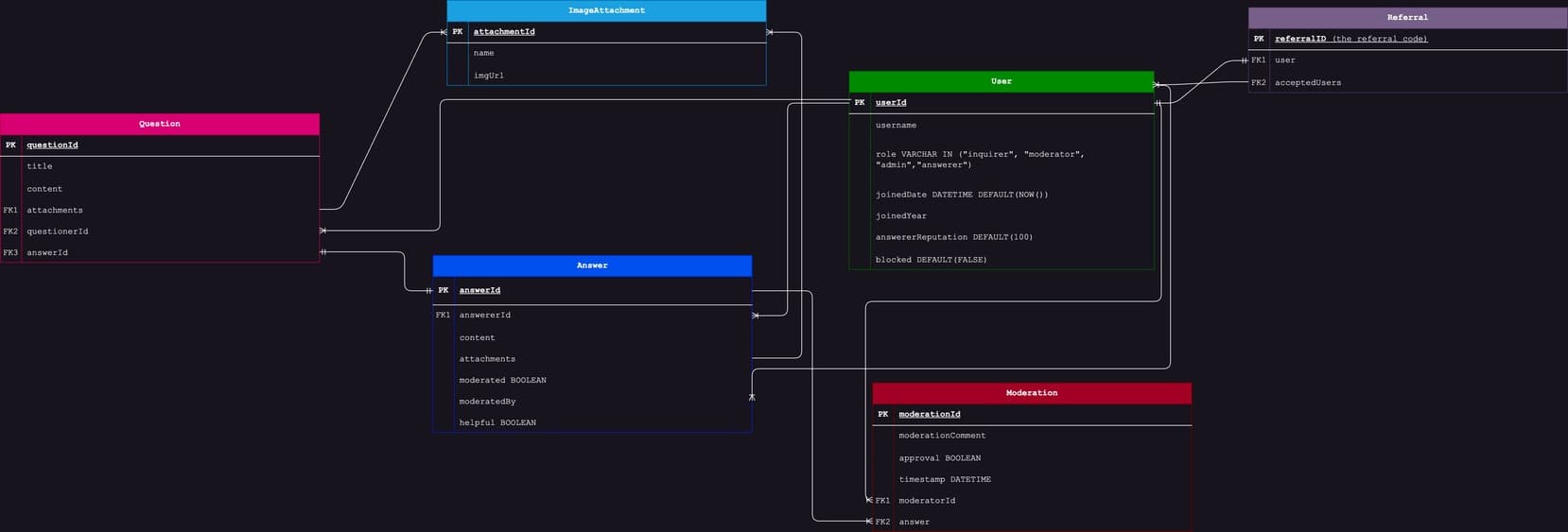Click the questionerId foreign key in Question
Viewport: 1568px width, 532px height.
pos(58,232)
